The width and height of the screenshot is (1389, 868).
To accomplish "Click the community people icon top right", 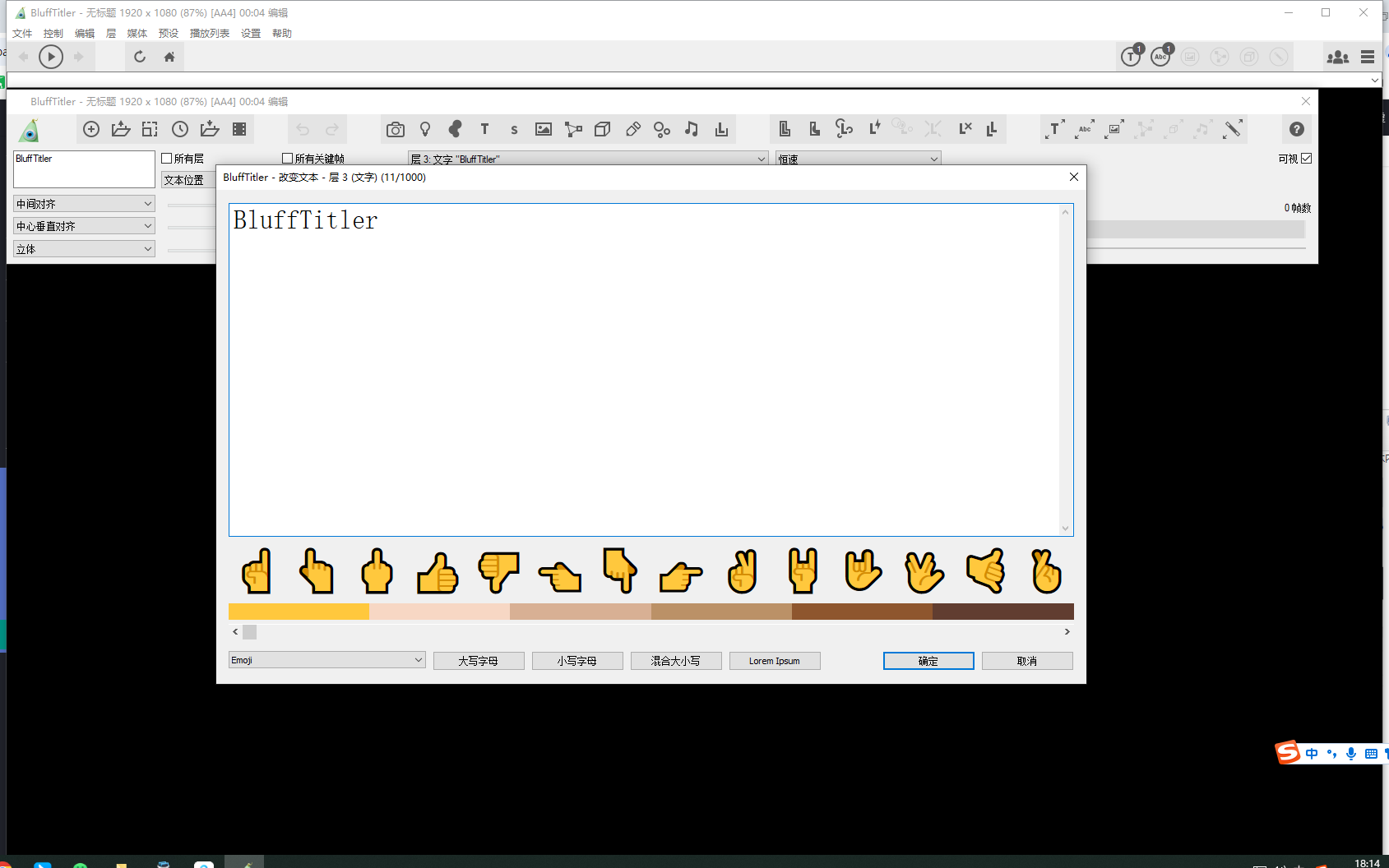I will pos(1337,57).
